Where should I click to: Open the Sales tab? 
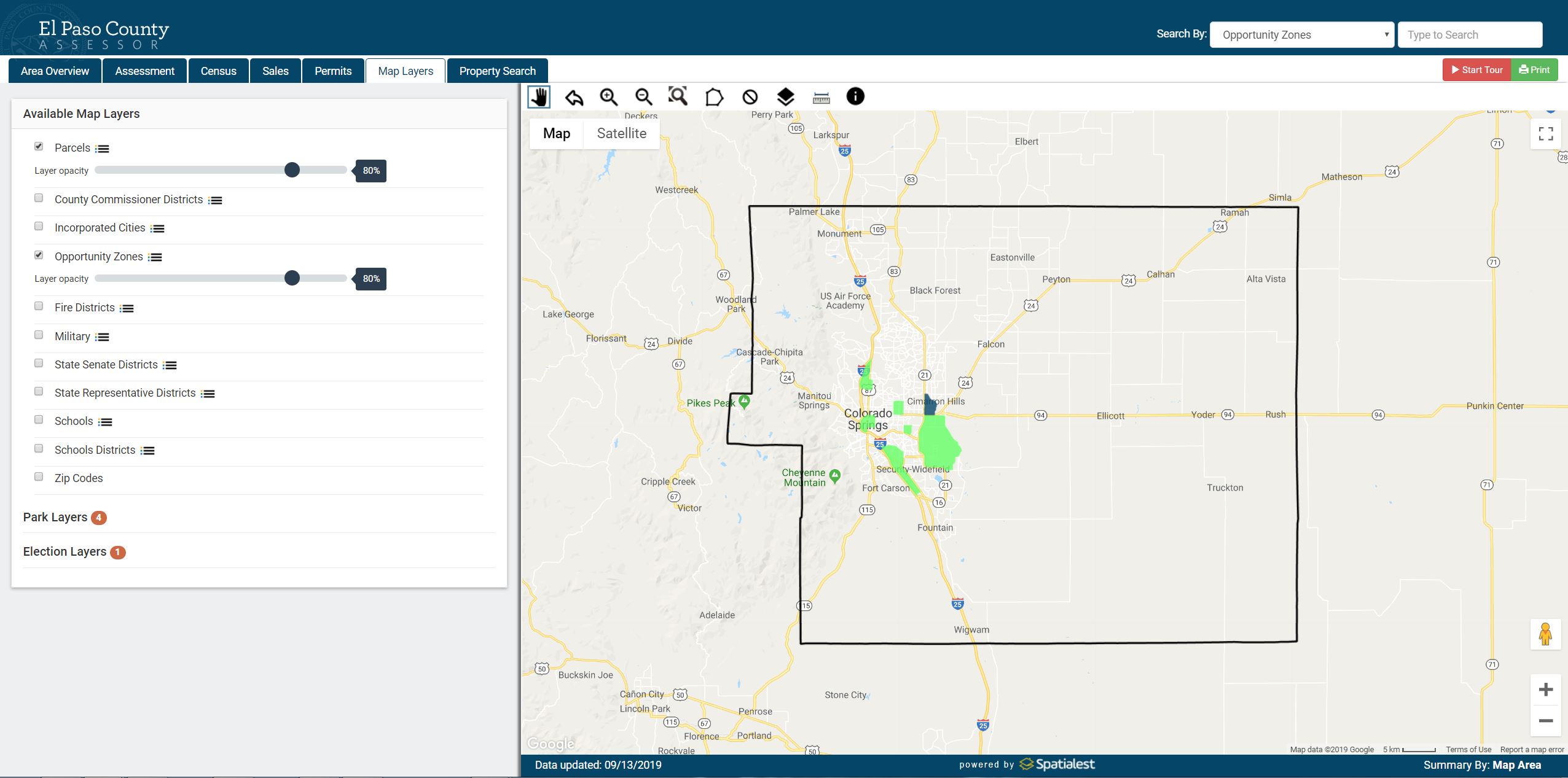click(275, 71)
